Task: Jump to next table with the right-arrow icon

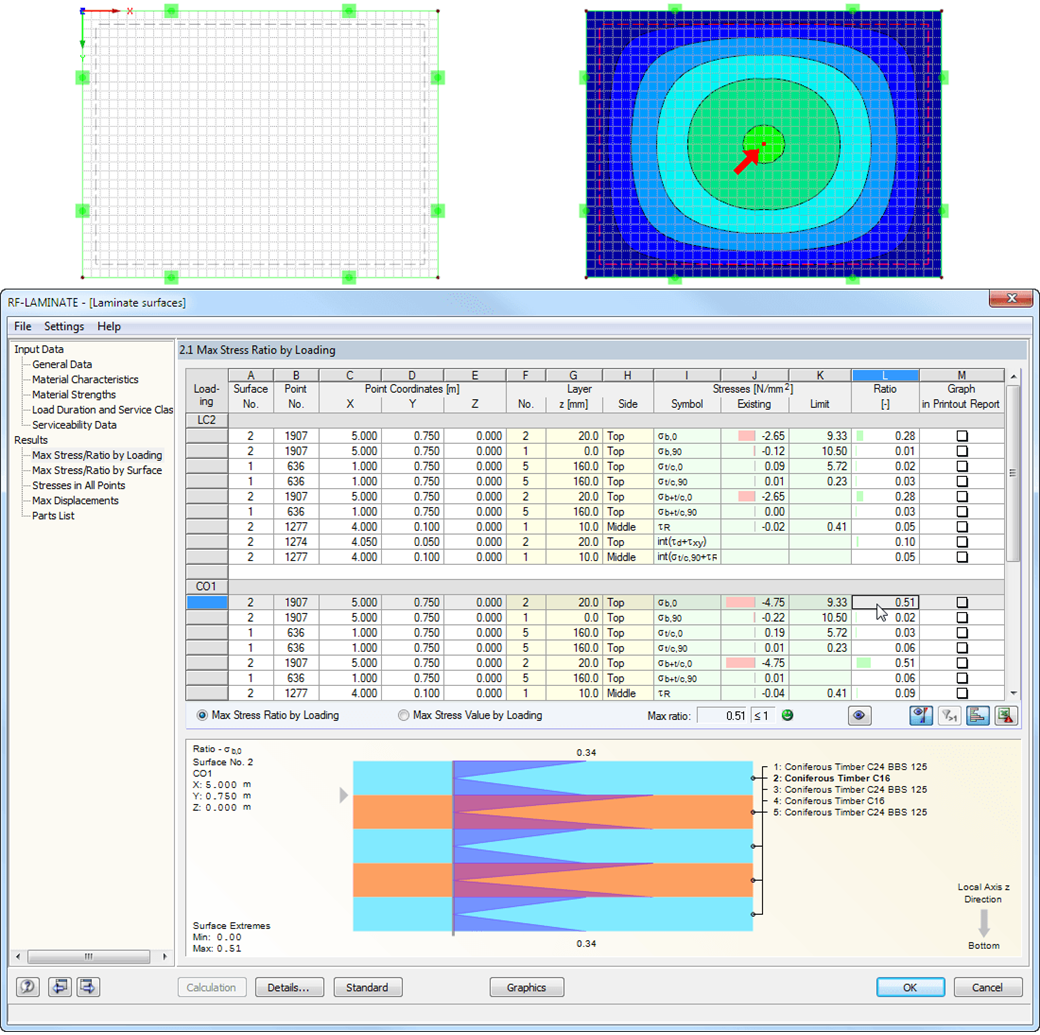Action: click(x=87, y=986)
